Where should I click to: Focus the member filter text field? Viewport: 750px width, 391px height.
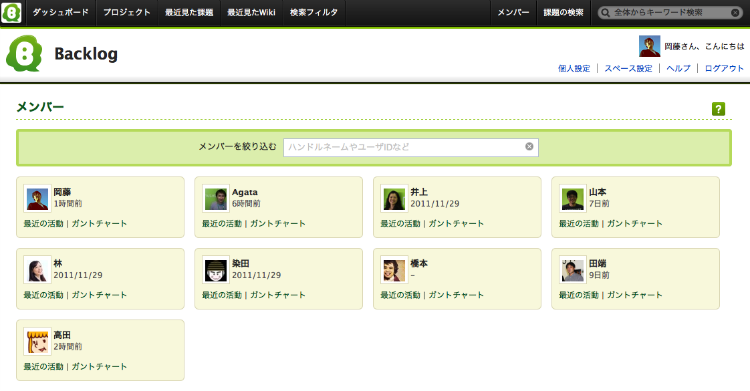coord(410,147)
